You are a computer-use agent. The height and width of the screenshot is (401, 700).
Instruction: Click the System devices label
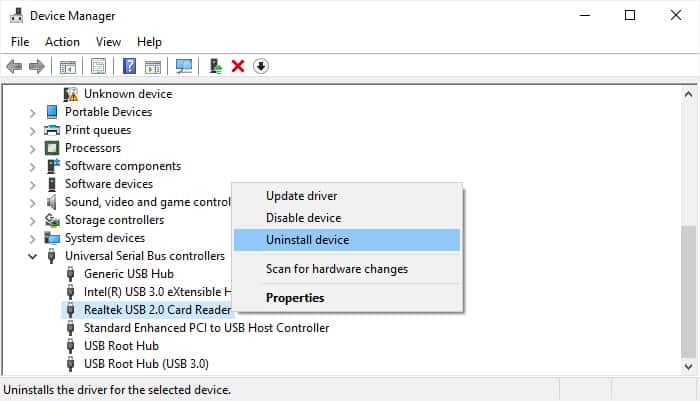(x=105, y=238)
